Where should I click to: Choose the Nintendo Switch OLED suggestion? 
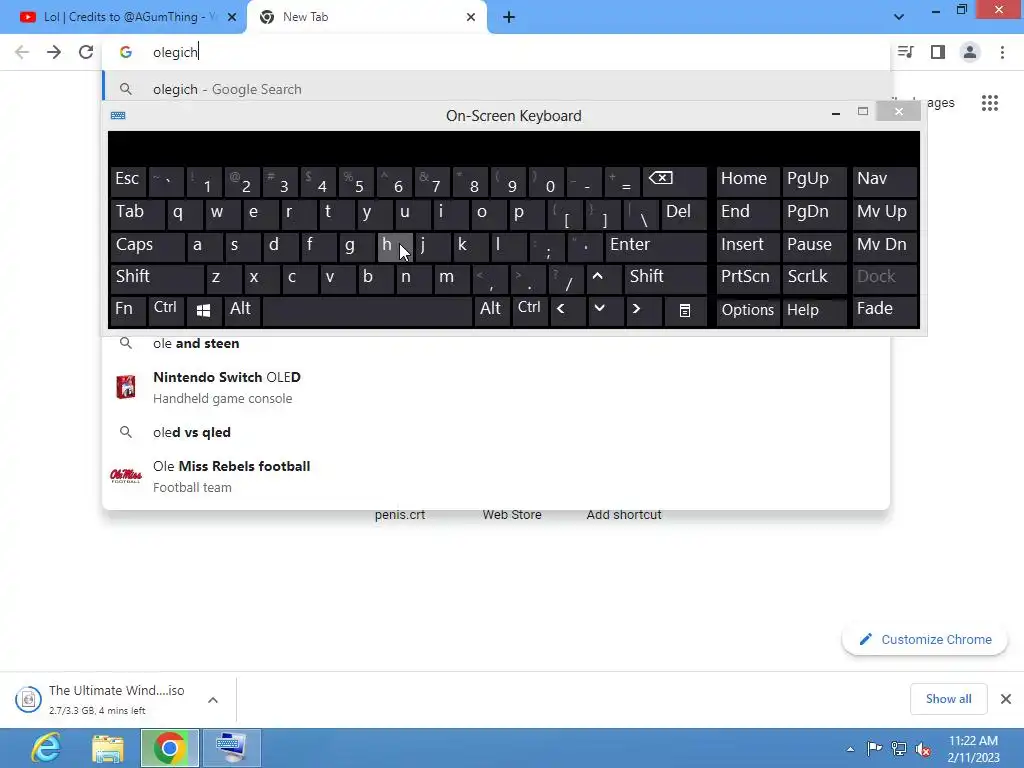(496, 387)
